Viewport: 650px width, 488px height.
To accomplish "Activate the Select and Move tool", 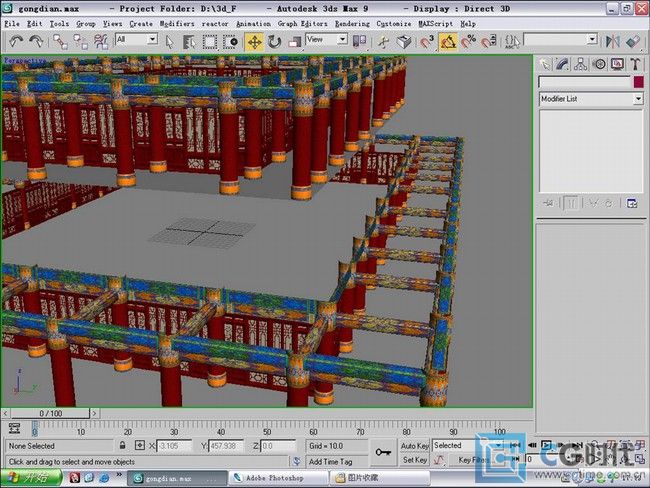I will (x=255, y=41).
